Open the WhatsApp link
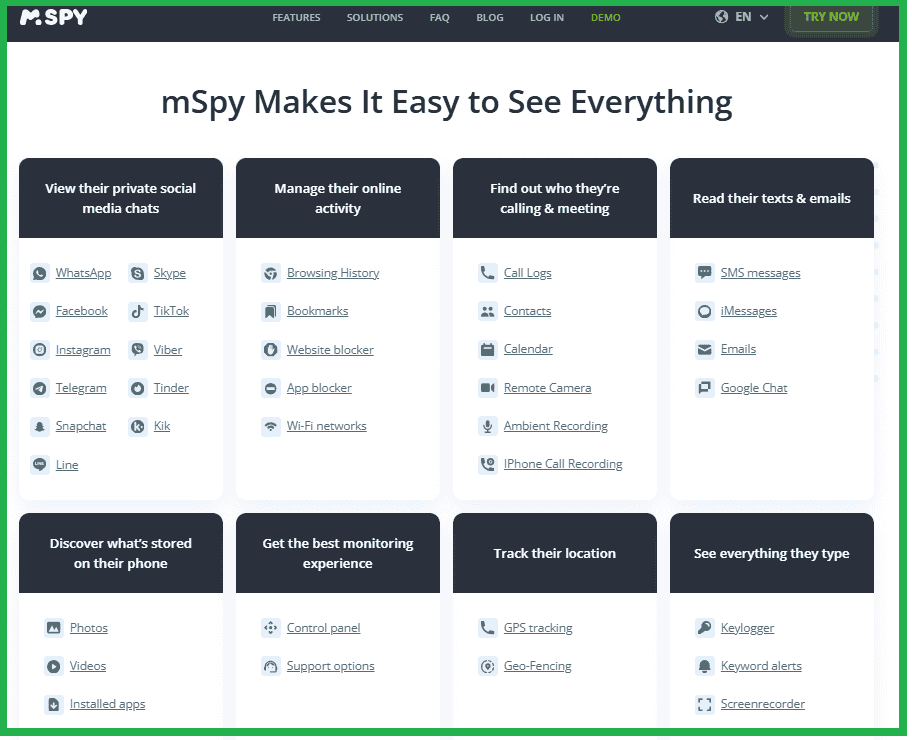Screen dimensions: 912x740 (x=83, y=273)
